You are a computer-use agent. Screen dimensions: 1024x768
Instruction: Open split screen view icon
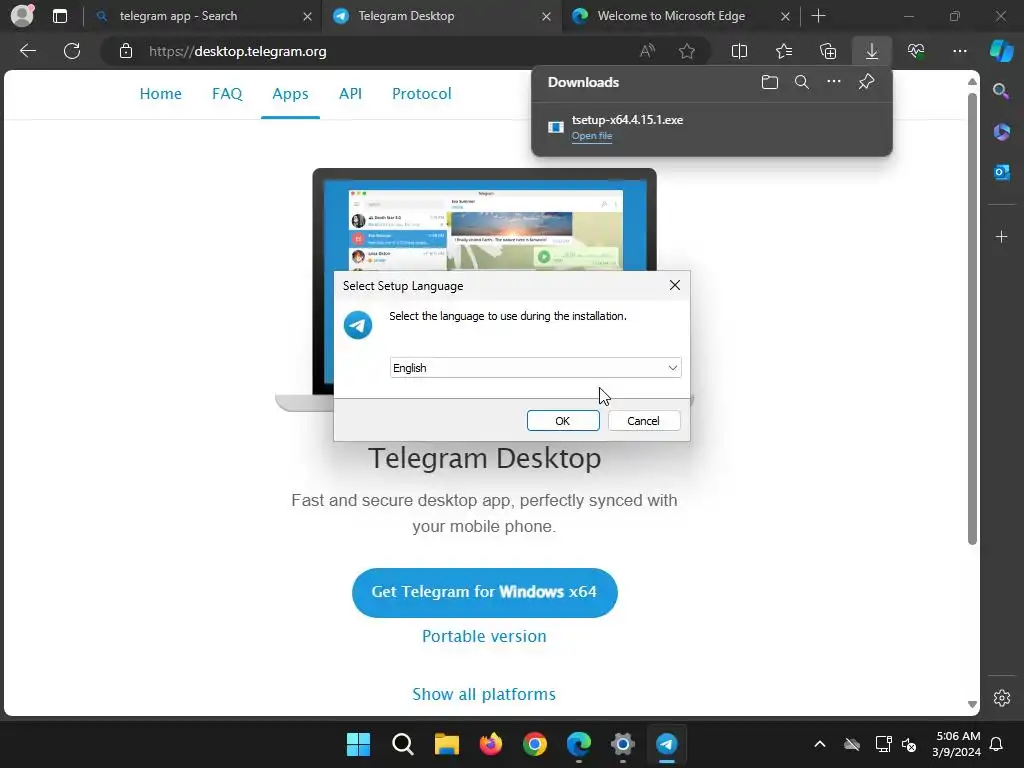739,51
